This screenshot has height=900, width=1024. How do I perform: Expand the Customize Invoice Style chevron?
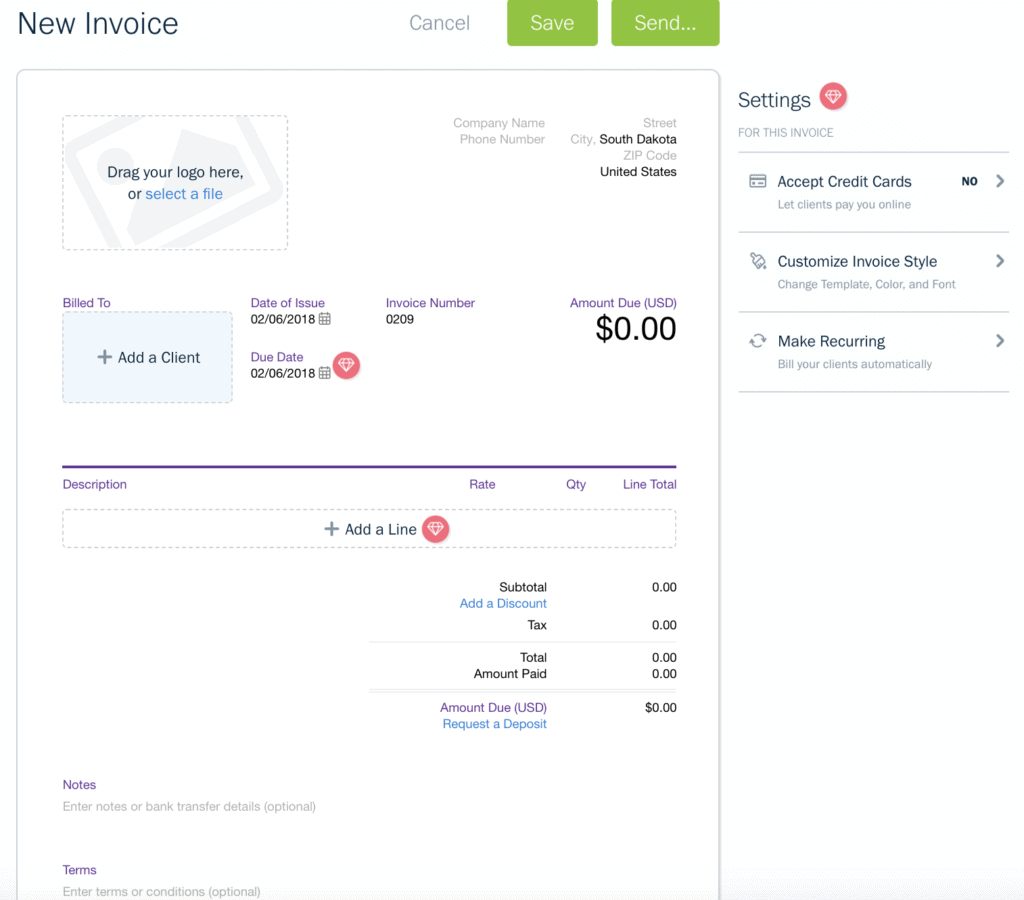pyautogui.click(x=999, y=261)
